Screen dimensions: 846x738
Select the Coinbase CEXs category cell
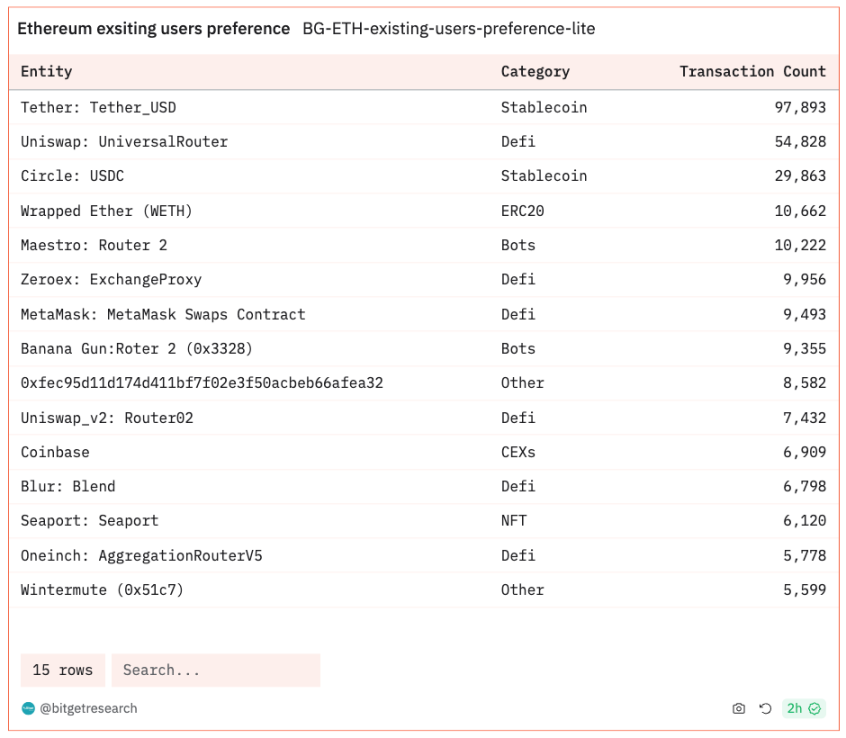(518, 452)
